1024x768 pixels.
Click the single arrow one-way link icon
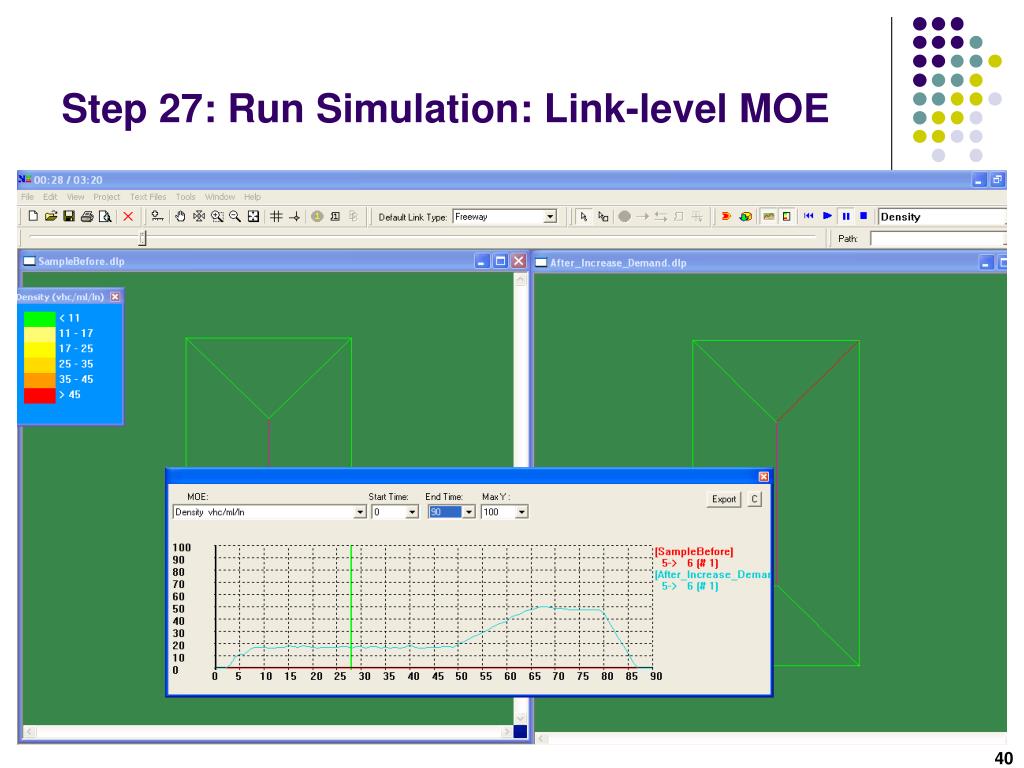click(643, 216)
